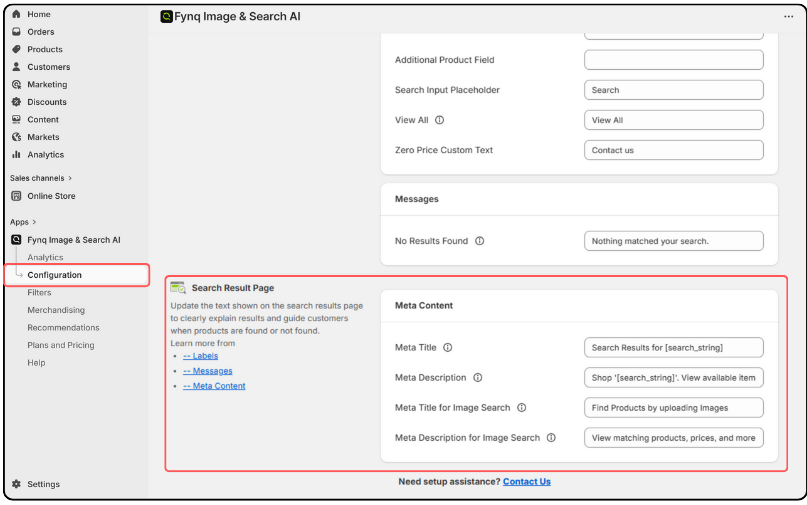
Task: Click the info icon next to No Results Found
Action: click(479, 240)
